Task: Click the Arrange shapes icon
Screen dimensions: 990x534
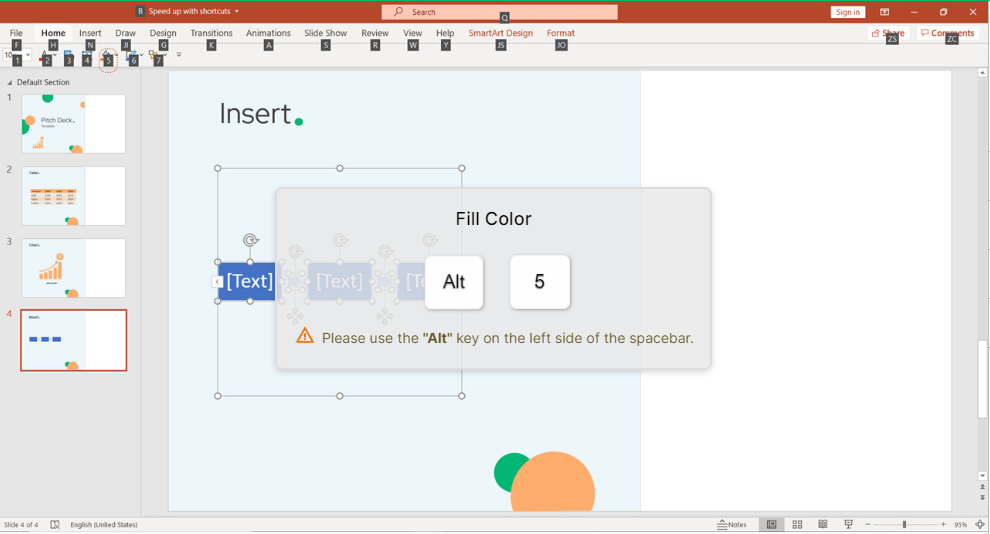Action: 155,56
